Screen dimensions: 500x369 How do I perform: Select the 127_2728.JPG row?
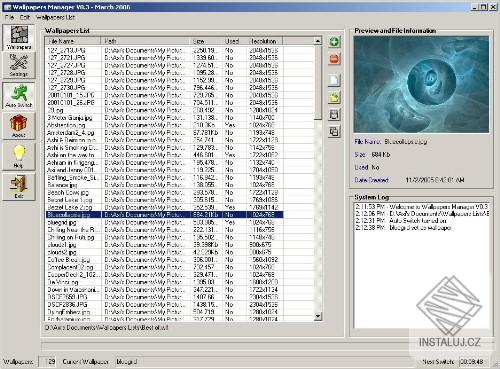pos(164,73)
